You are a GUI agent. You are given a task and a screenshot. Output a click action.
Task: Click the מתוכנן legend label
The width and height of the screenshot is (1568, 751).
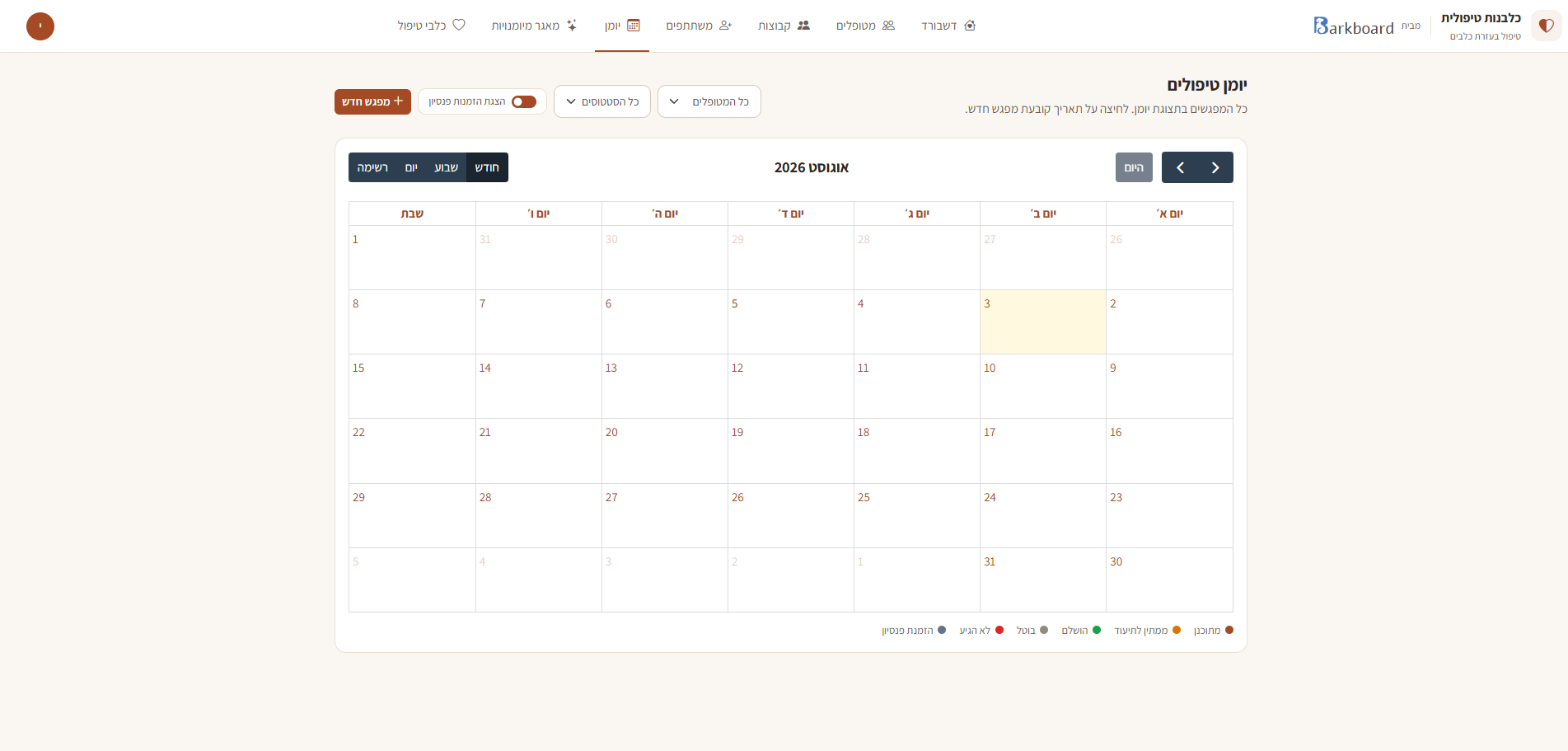[x=1207, y=631]
